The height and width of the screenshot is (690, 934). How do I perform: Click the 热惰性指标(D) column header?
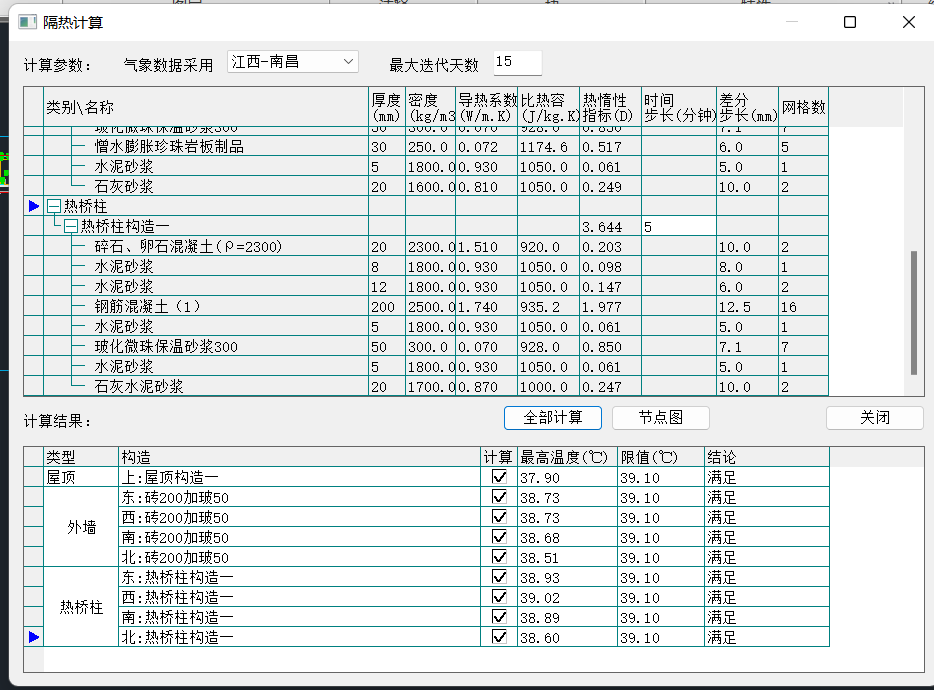(610, 108)
